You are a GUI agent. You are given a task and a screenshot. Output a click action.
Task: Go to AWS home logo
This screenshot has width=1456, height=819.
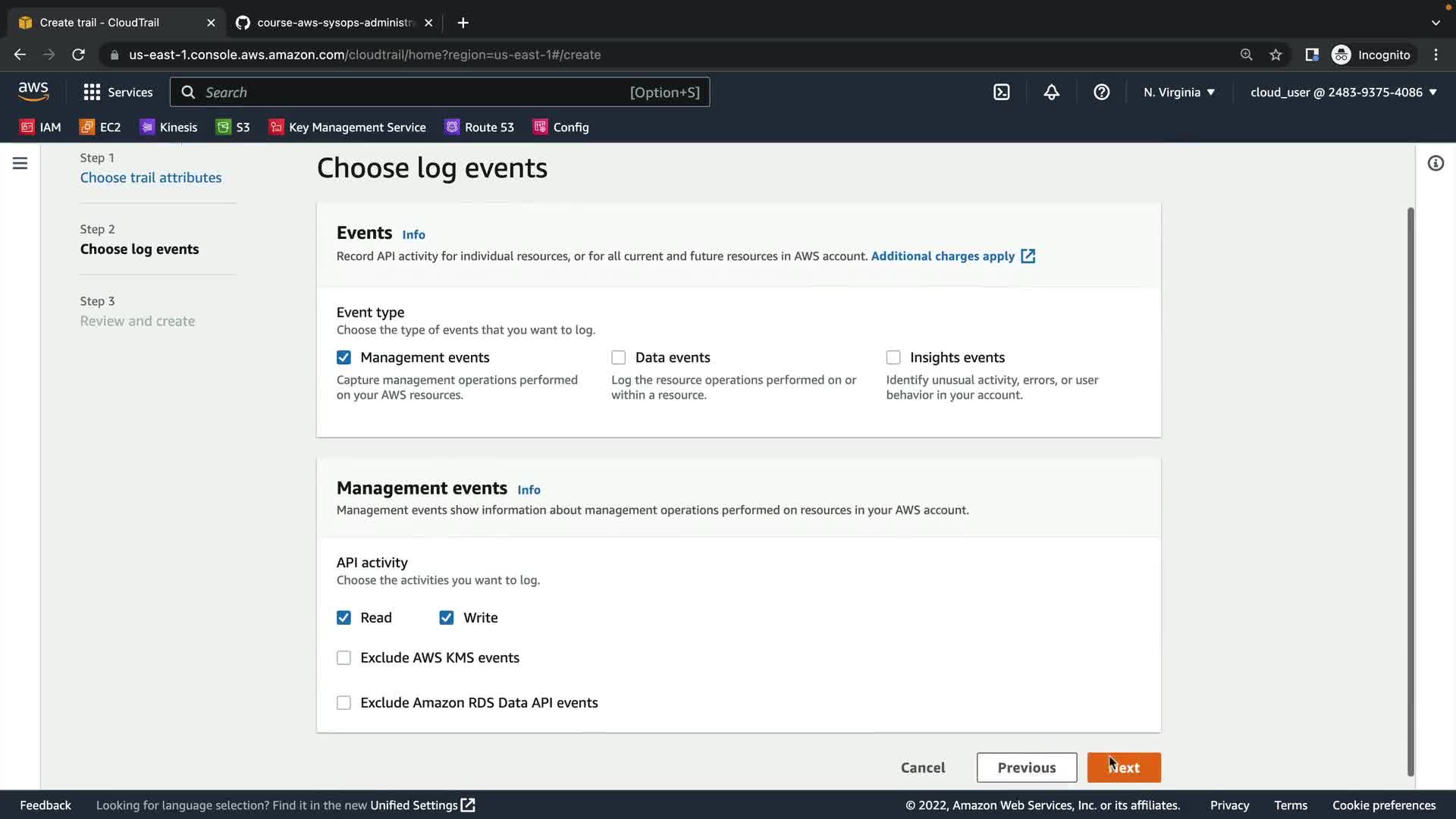(x=33, y=91)
